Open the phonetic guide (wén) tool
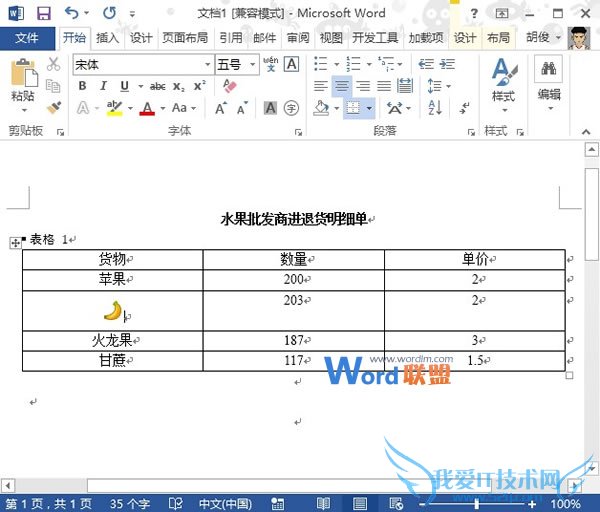Viewport: 600px width, 512px height. pyautogui.click(x=271, y=64)
